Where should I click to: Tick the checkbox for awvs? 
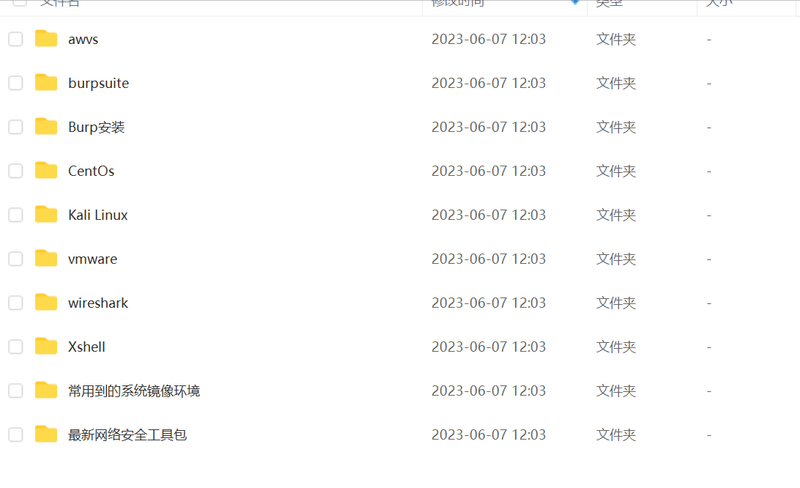click(x=16, y=39)
